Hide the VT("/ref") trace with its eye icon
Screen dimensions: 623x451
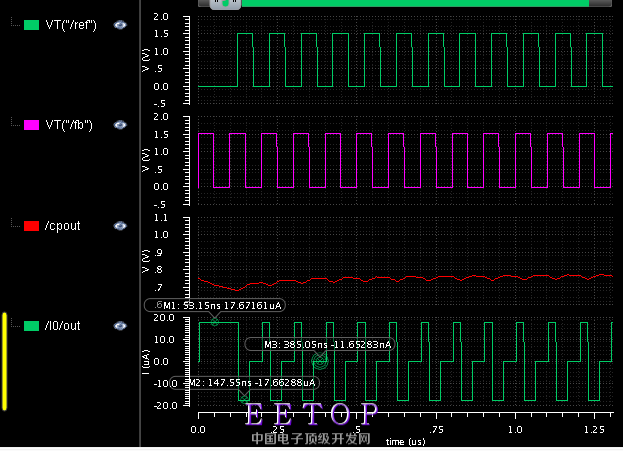(x=120, y=25)
